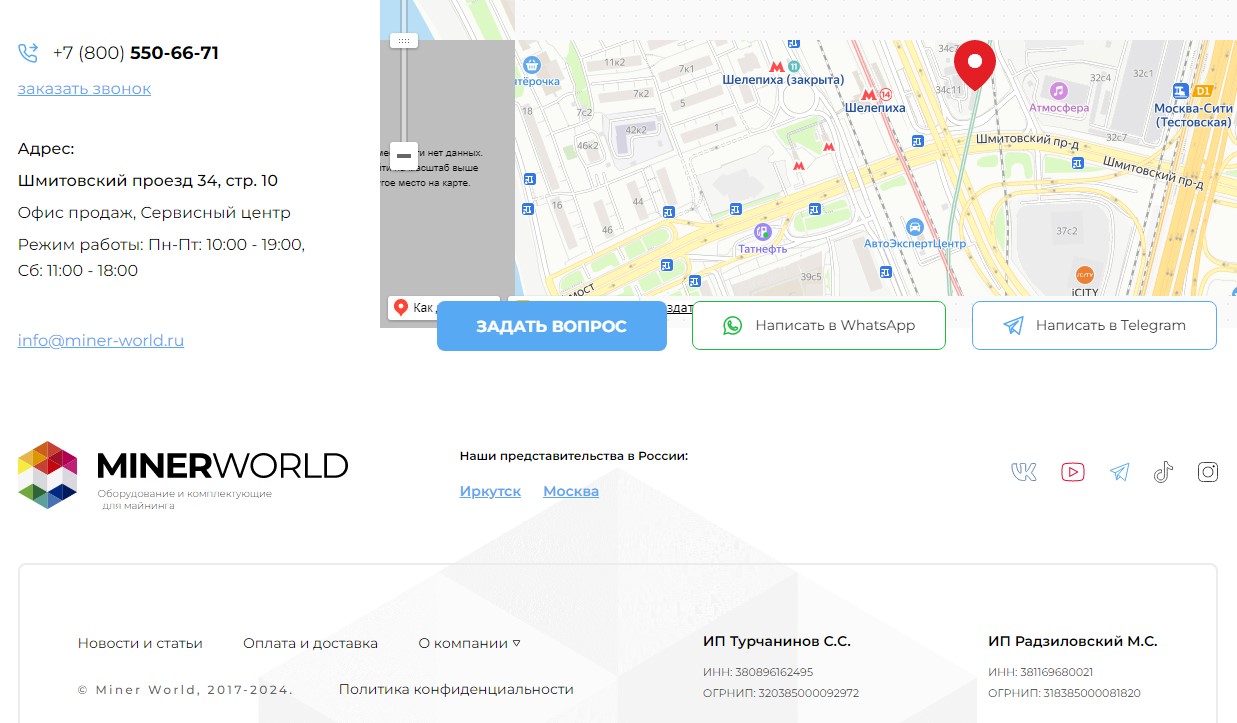Click the map zoom slider handle
1237x723 pixels.
point(404,41)
